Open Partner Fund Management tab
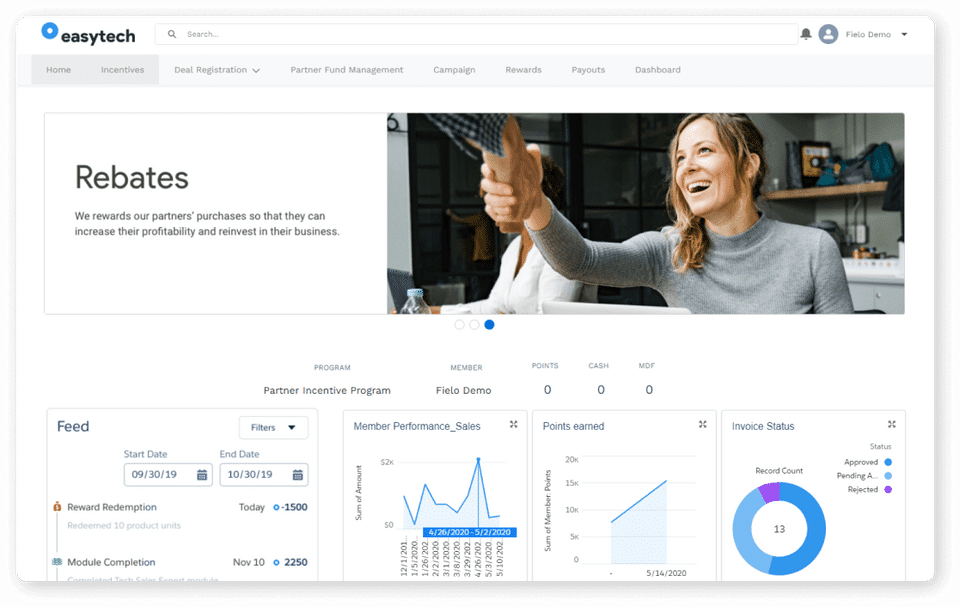The image size is (960, 607). pos(347,70)
